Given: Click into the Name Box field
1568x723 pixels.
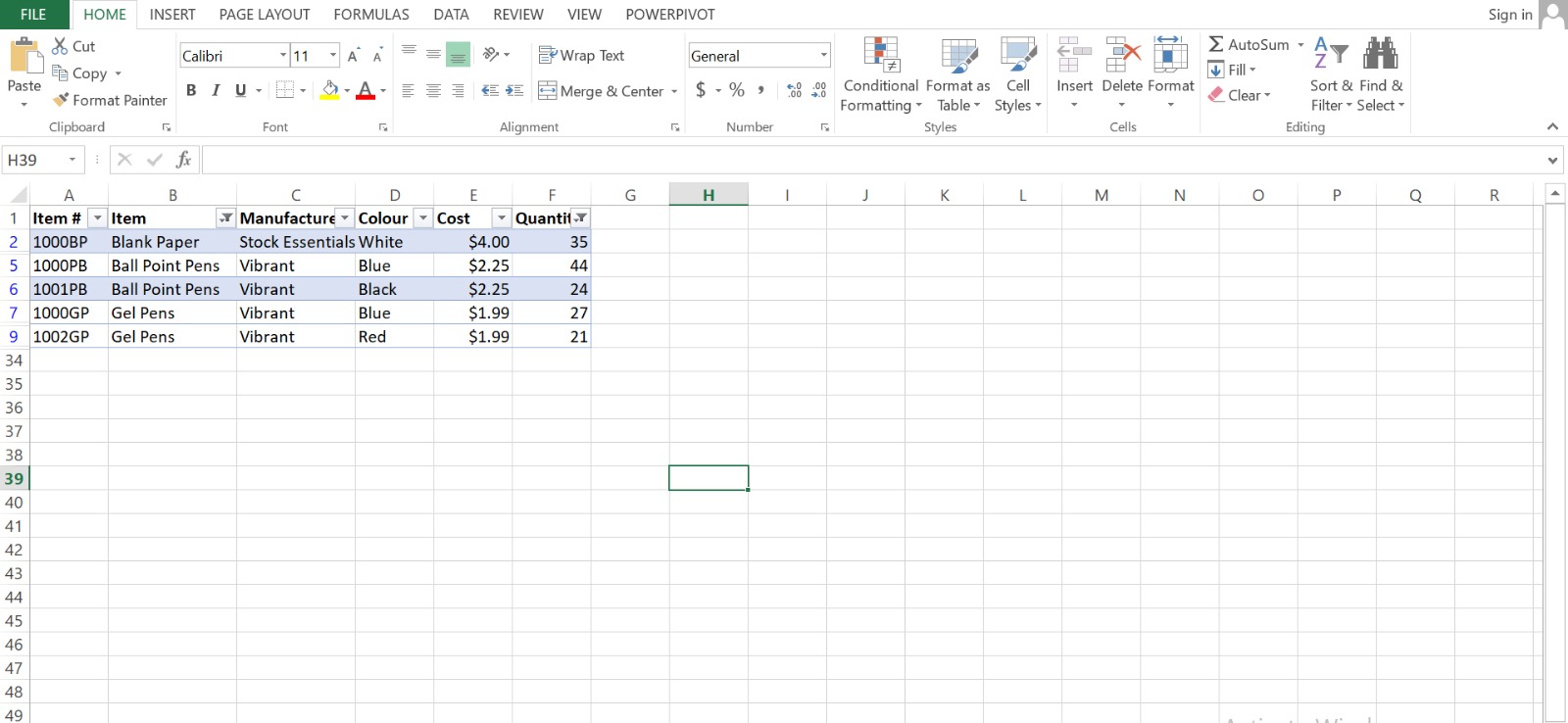Looking at the screenshot, I should coord(35,160).
